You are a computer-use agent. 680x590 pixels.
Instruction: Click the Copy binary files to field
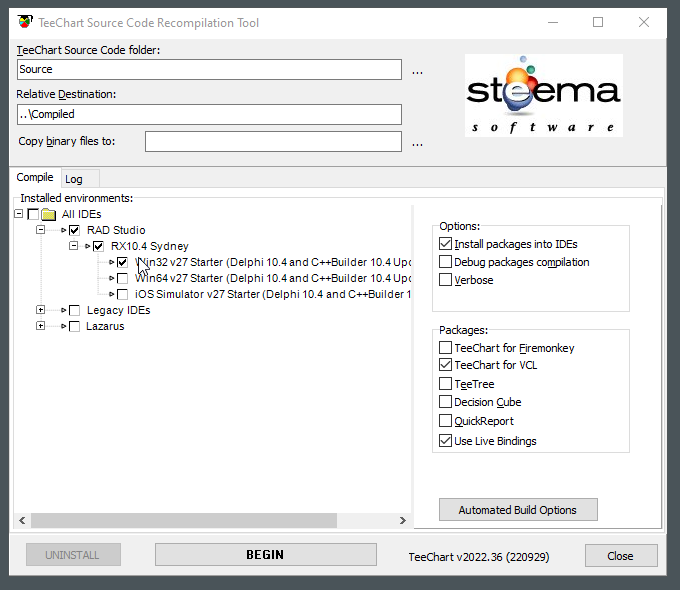[273, 141]
